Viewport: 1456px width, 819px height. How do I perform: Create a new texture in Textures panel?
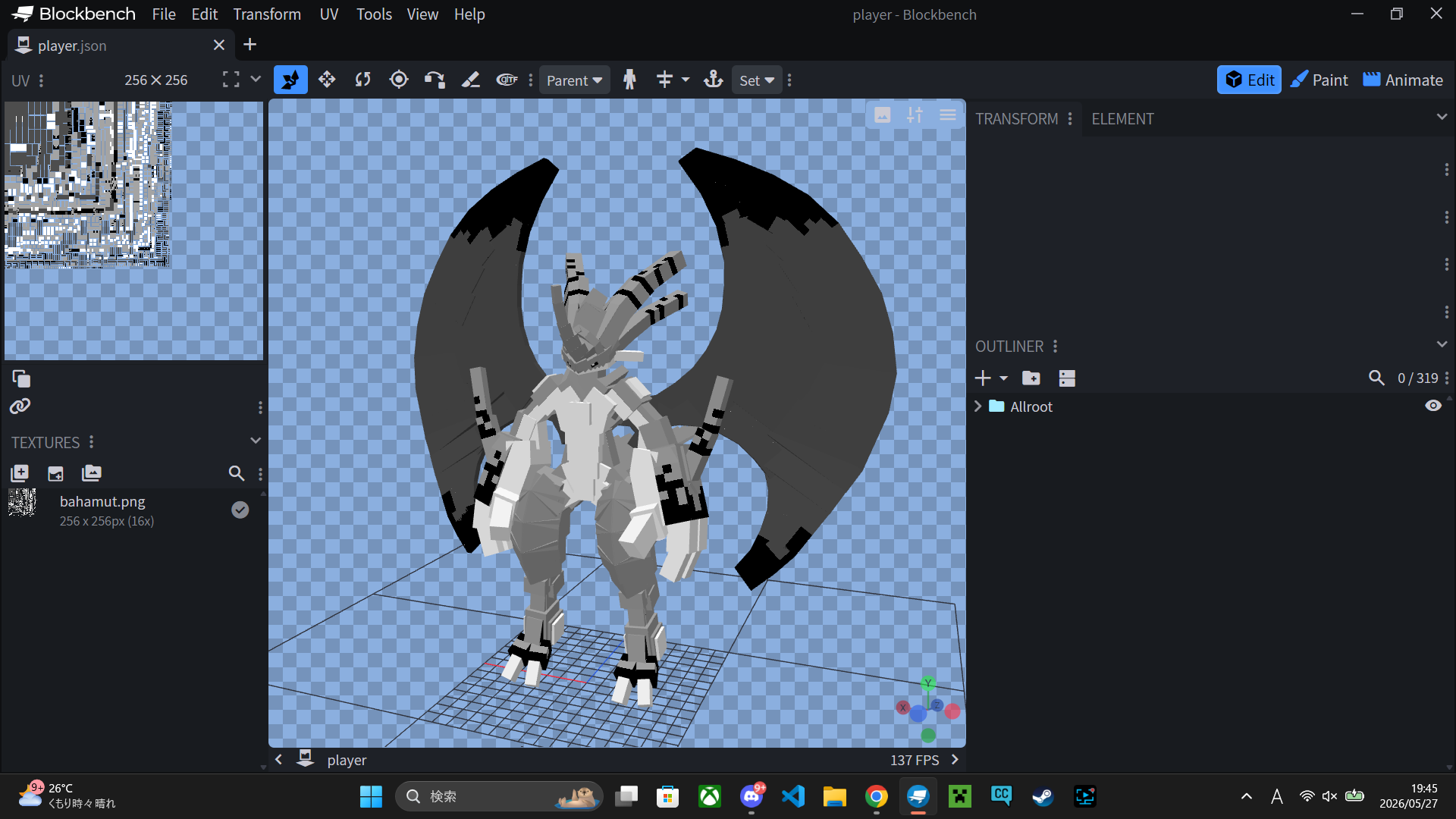click(x=20, y=473)
